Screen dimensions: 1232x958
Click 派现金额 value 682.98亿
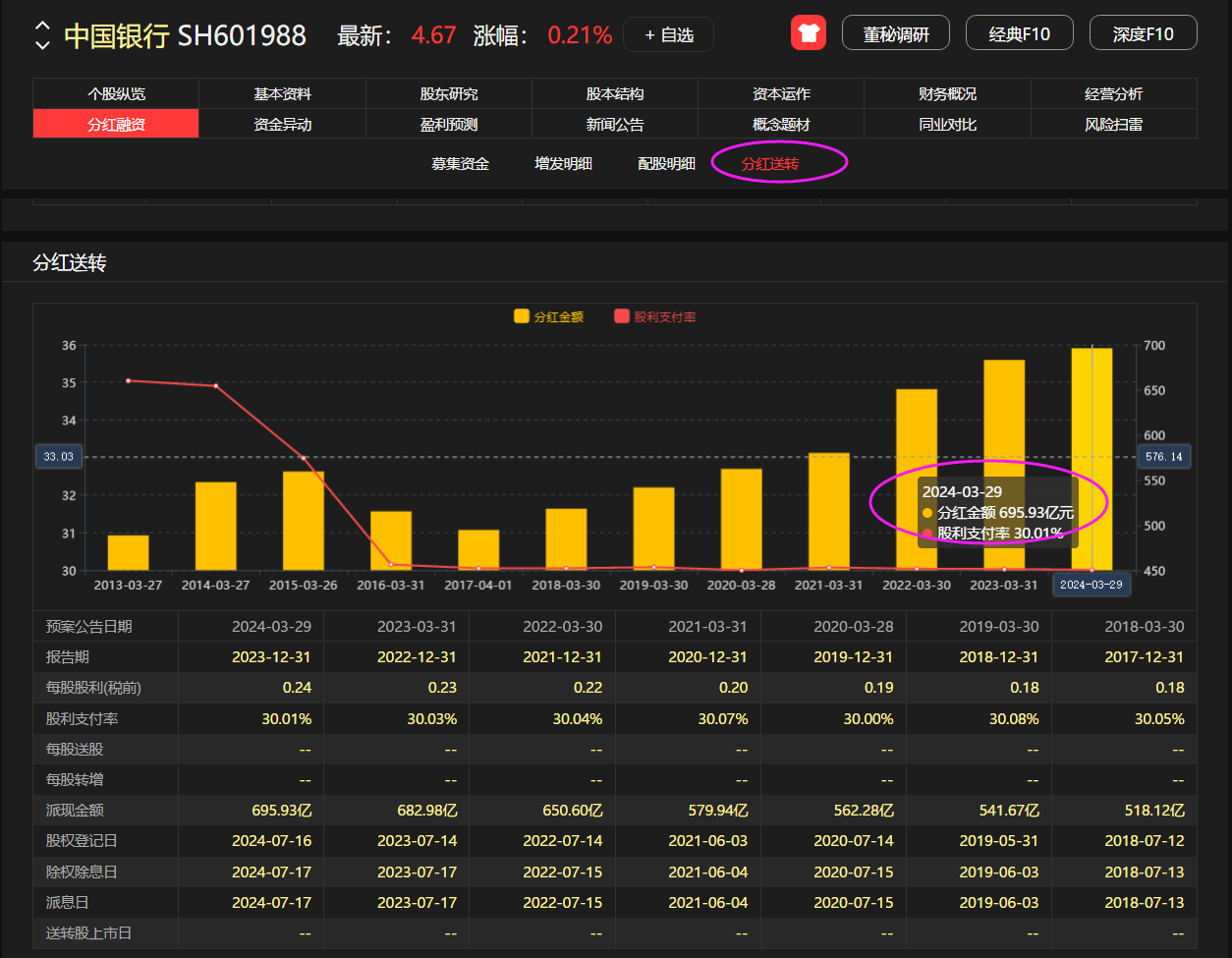(x=427, y=810)
